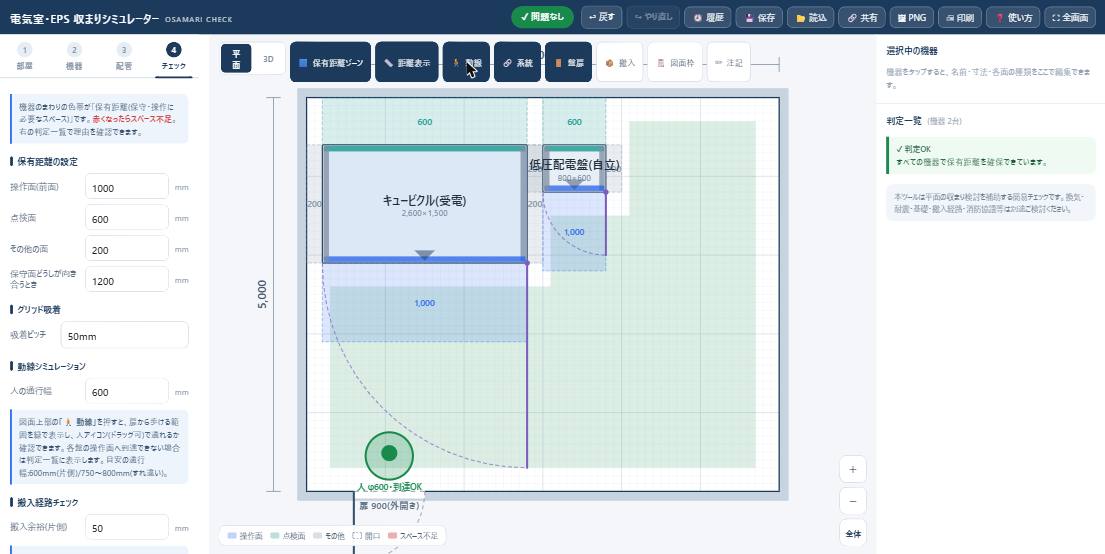Go to step 3 配管 tab
This screenshot has height=554, width=1105.
coord(123,57)
